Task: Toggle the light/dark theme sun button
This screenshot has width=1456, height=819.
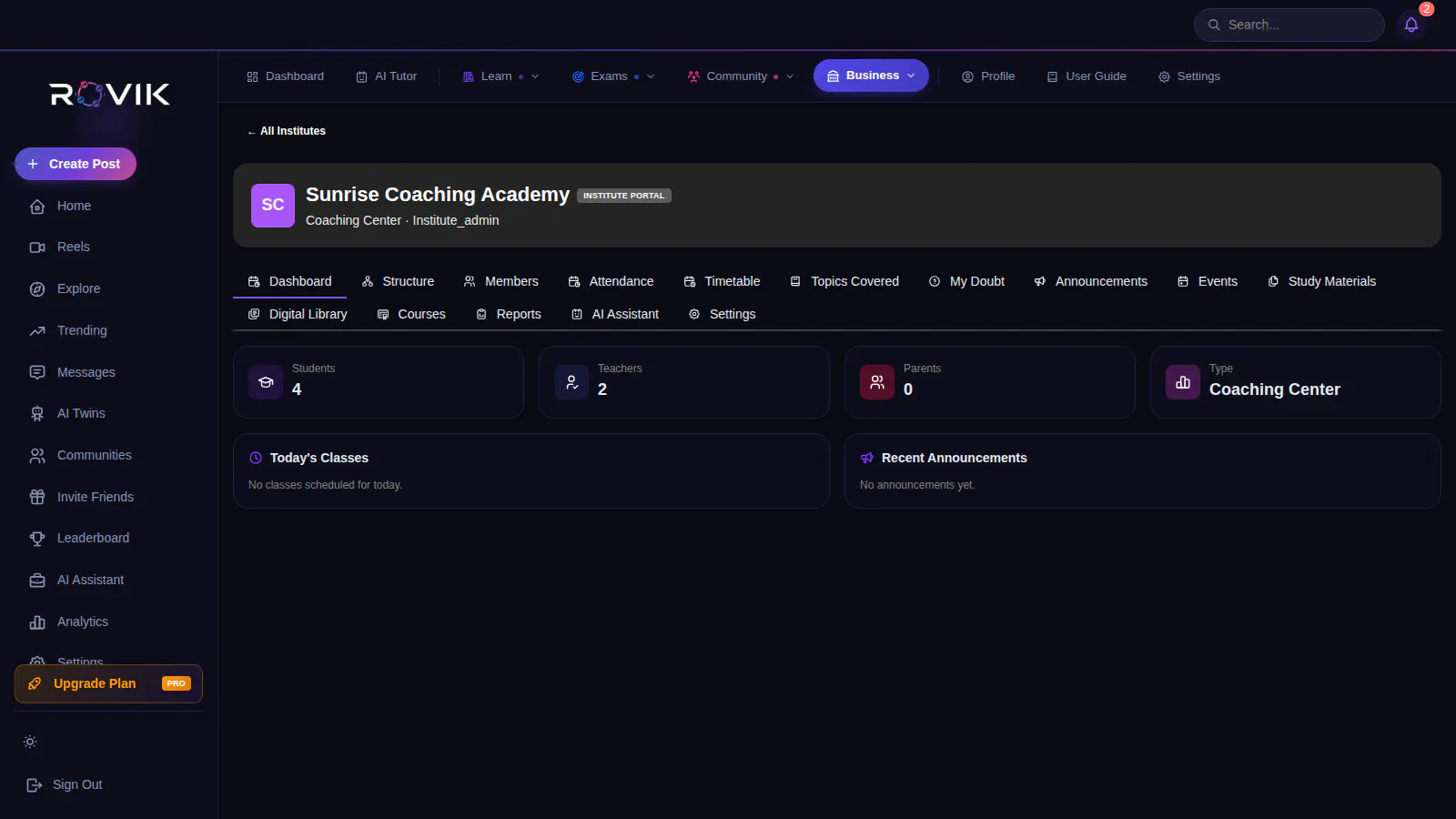Action: pos(30,742)
